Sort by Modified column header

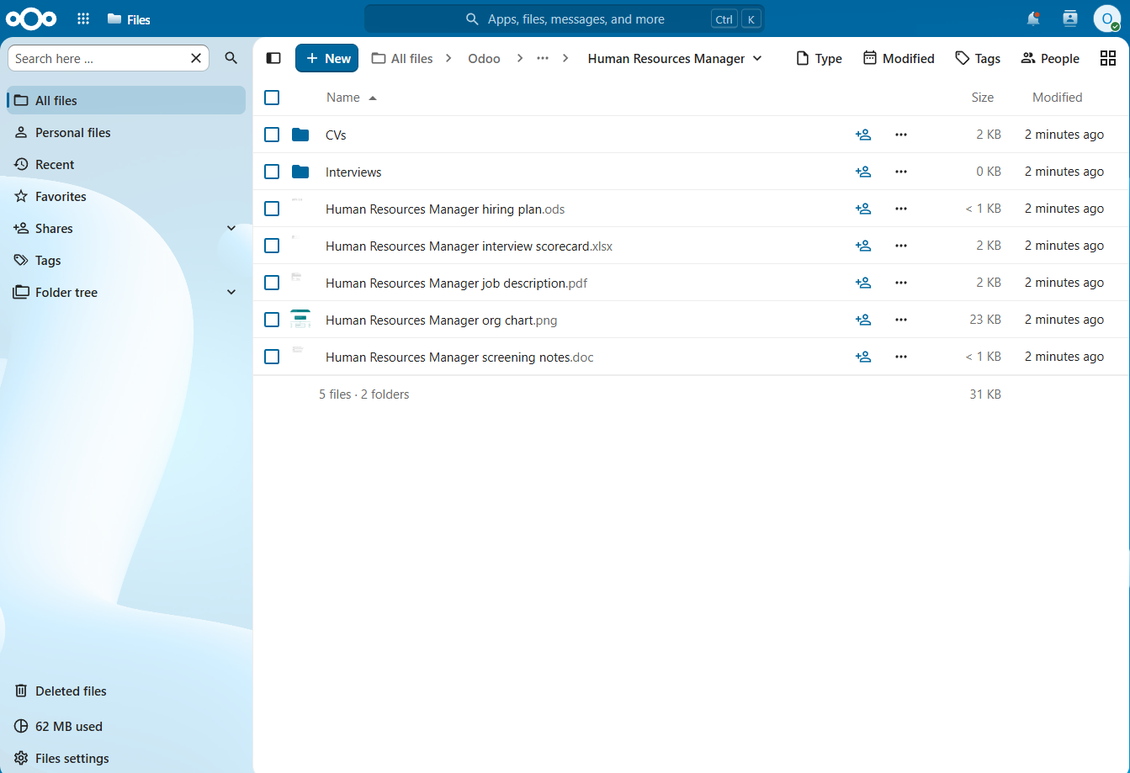1056,97
